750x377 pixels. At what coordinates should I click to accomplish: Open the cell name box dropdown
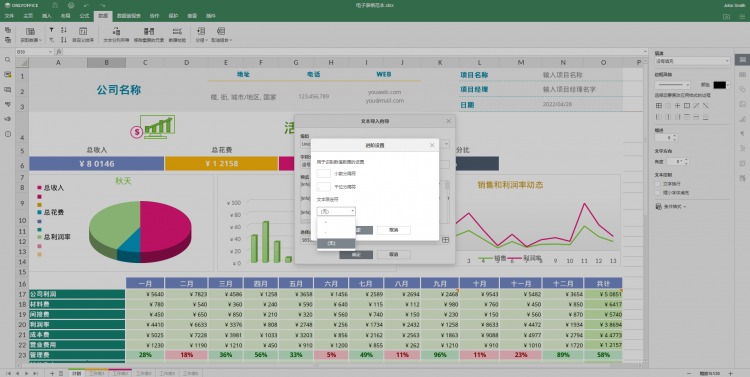50,52
